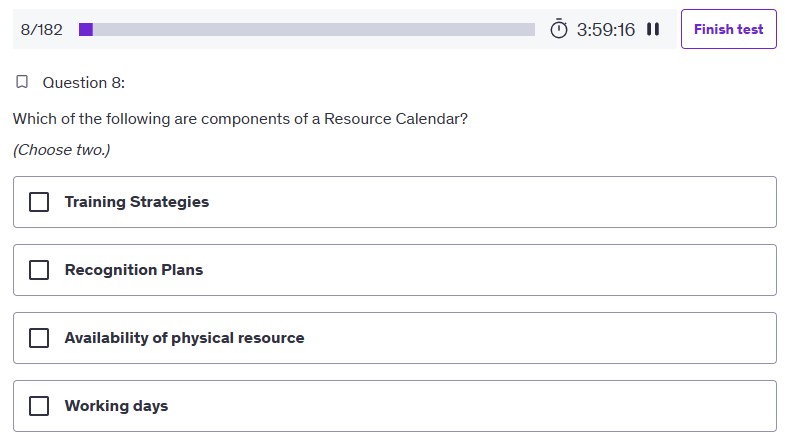The height and width of the screenshot is (443, 785).
Task: Click the purple filled part of the progress bar
Action: pos(86,29)
